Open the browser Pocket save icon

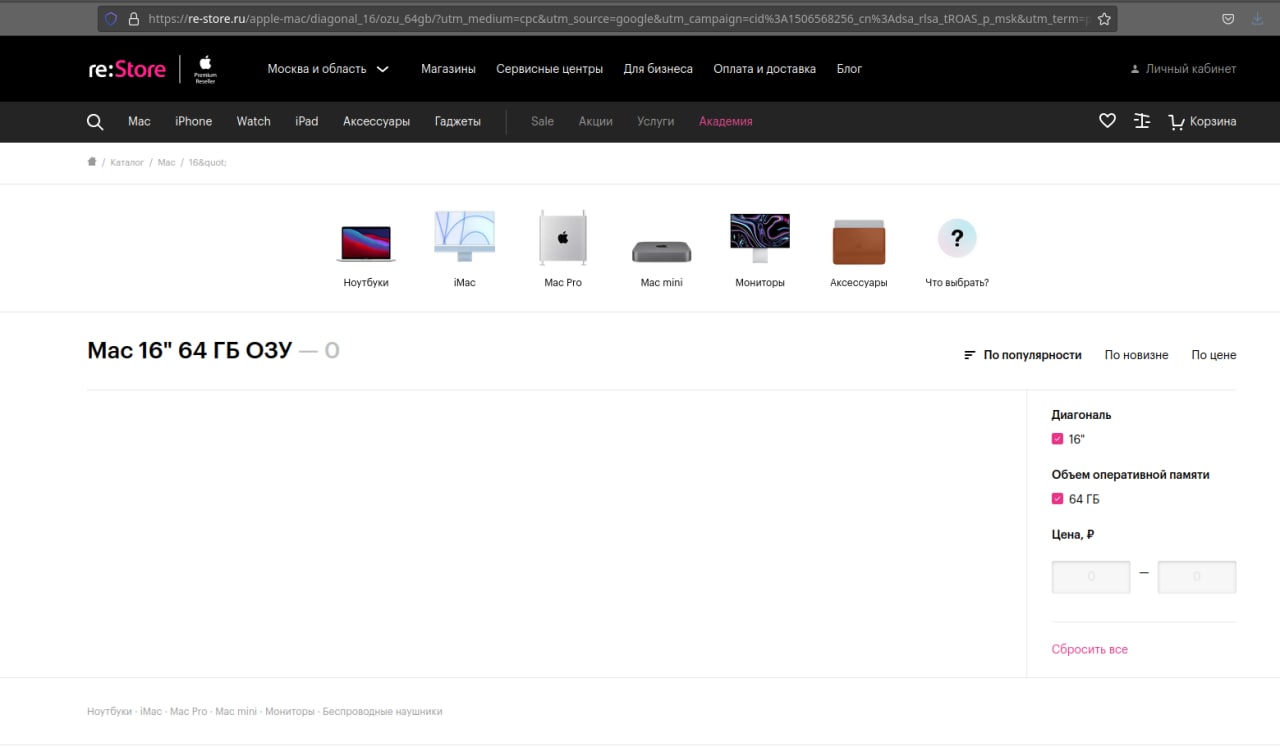[x=1228, y=19]
